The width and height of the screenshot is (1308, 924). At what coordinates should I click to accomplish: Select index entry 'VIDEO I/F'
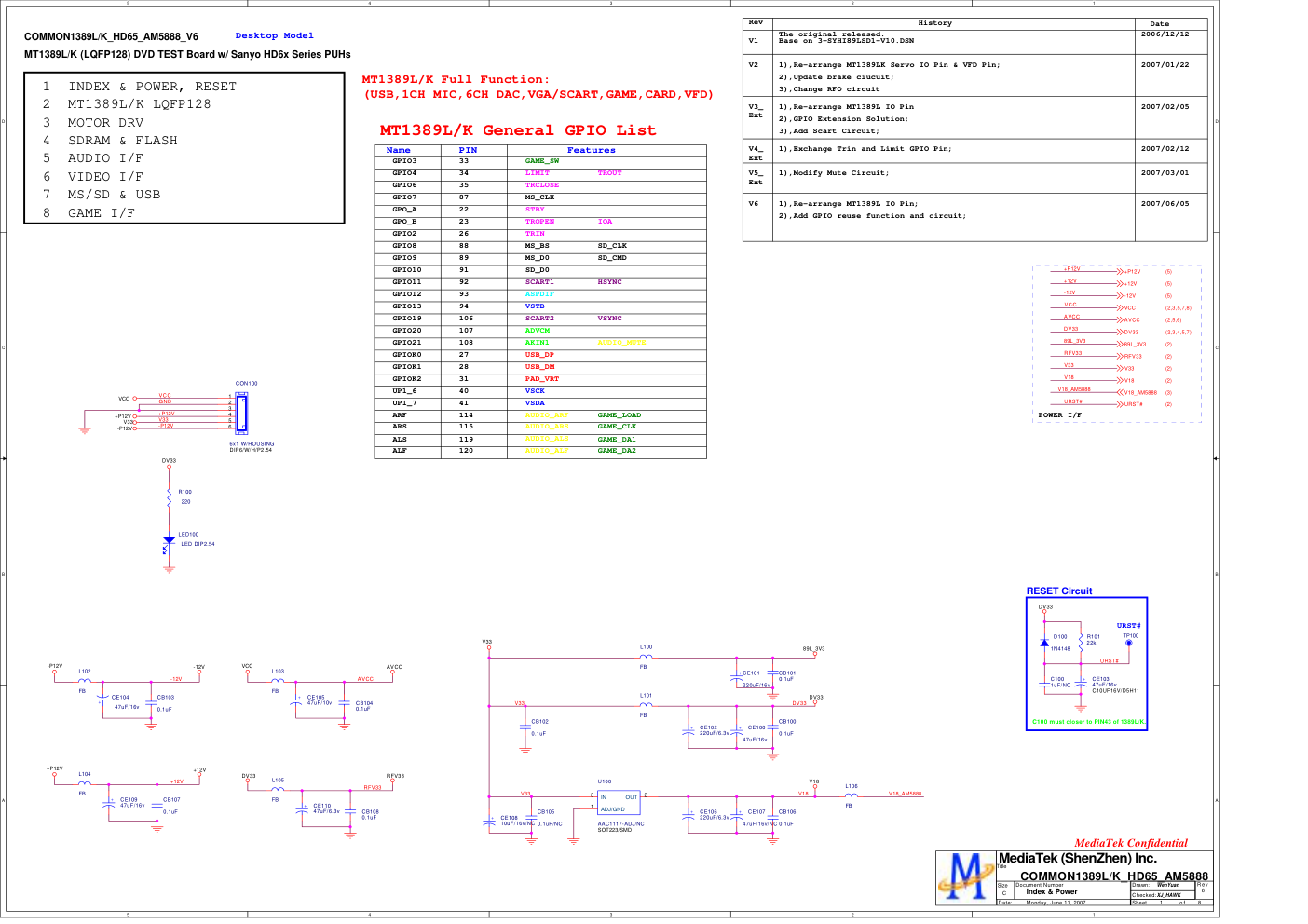point(105,177)
